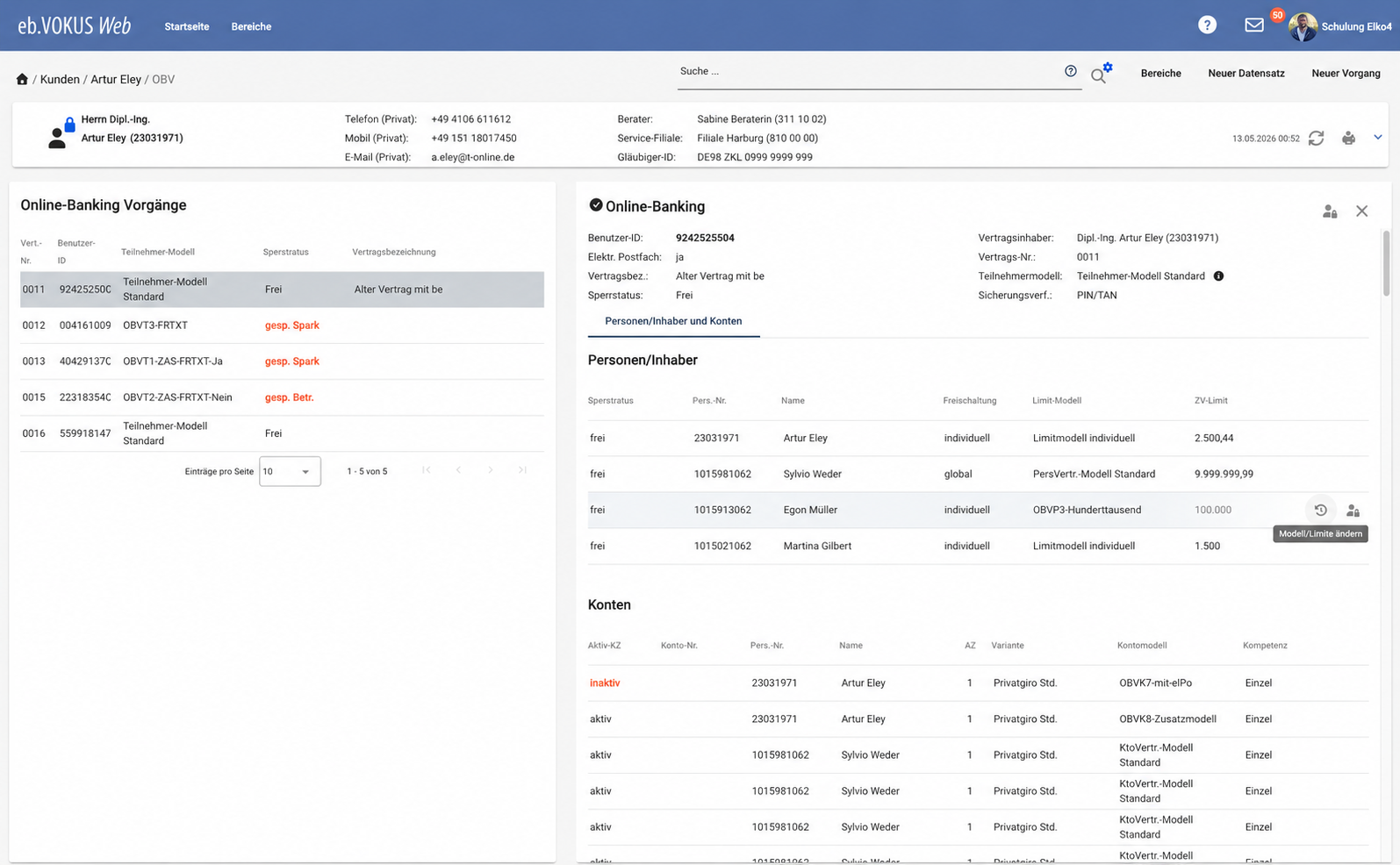This screenshot has height=865, width=1400.
Task: Refresh customer data via reload icon
Action: click(x=1316, y=138)
